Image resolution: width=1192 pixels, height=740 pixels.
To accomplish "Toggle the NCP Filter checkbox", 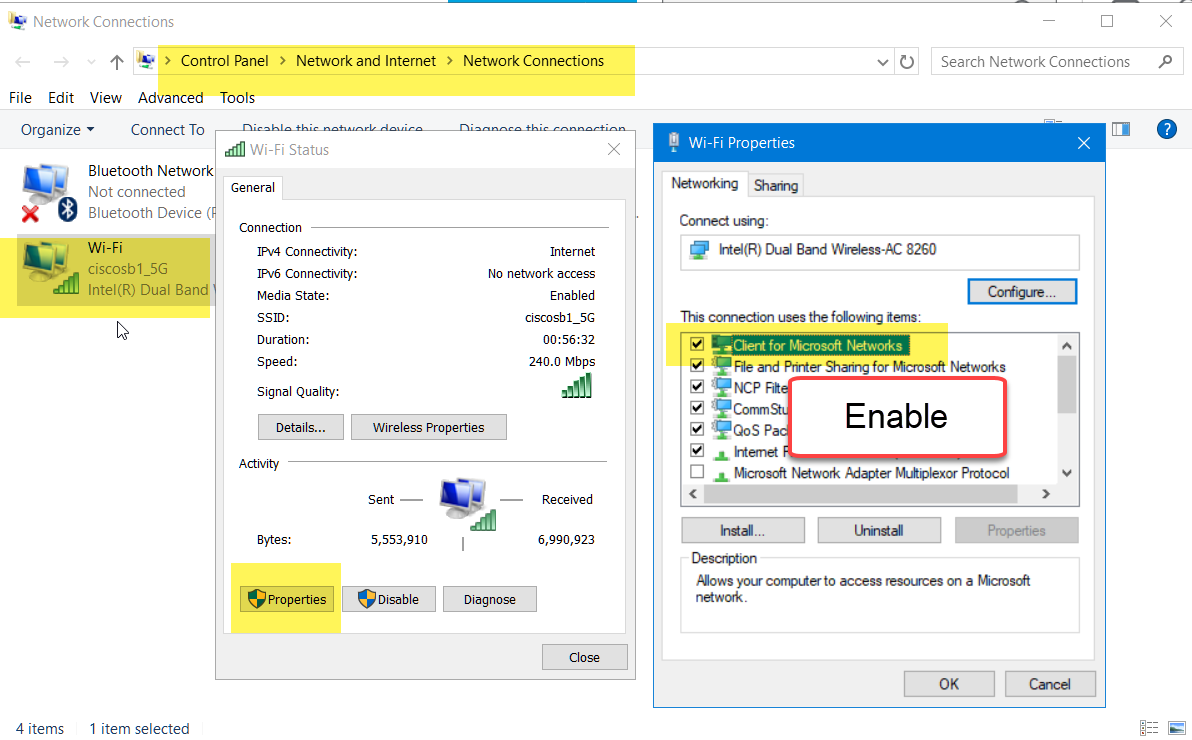I will click(696, 386).
